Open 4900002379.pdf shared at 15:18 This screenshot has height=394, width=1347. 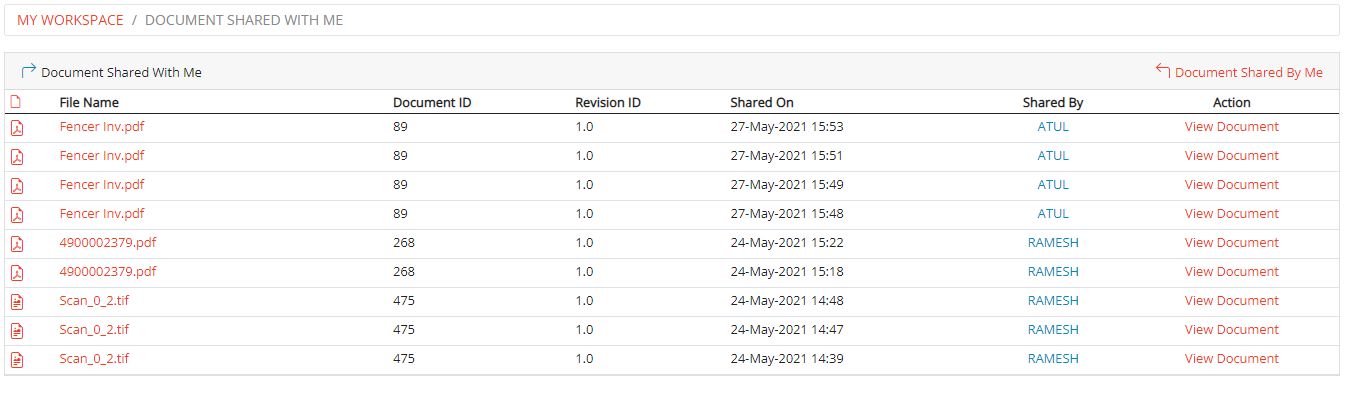[x=108, y=272]
